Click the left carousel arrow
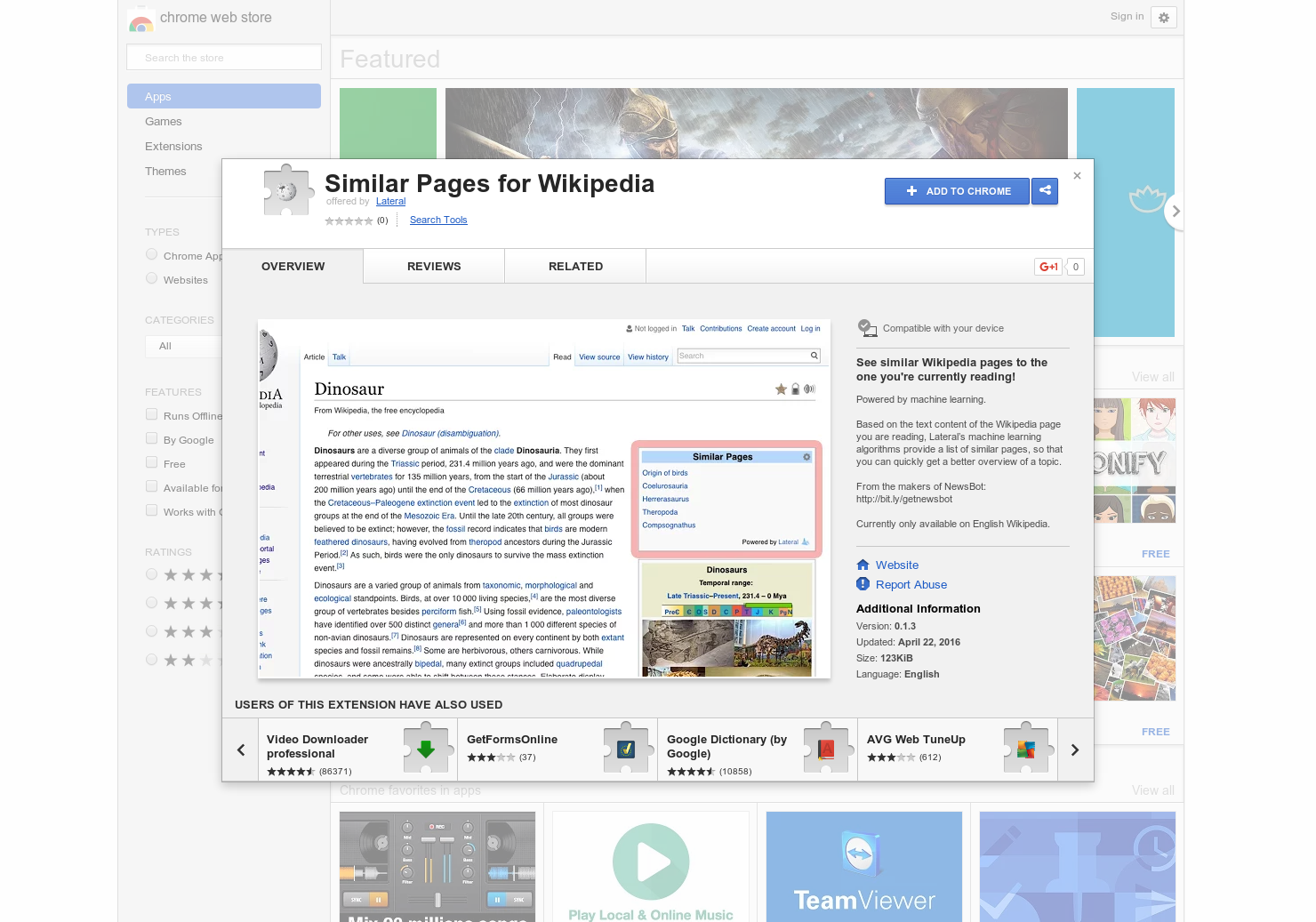The height and width of the screenshot is (922, 1316). click(x=241, y=750)
